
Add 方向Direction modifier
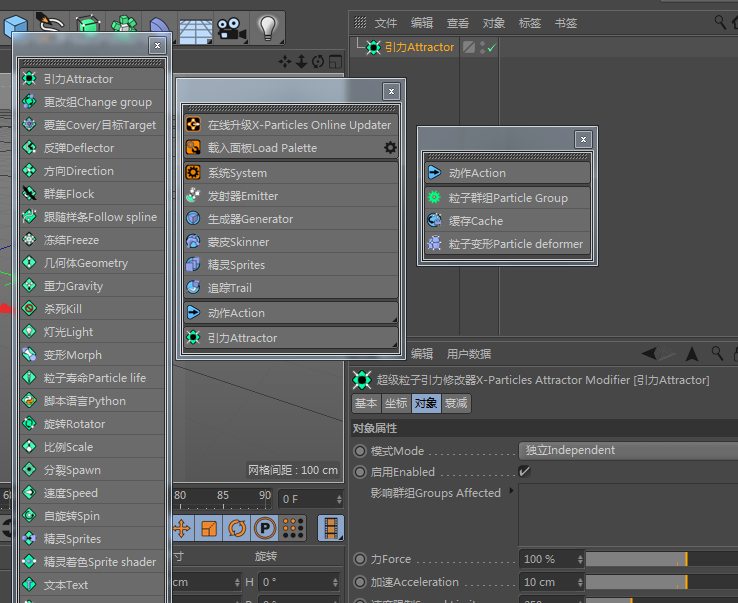92,171
